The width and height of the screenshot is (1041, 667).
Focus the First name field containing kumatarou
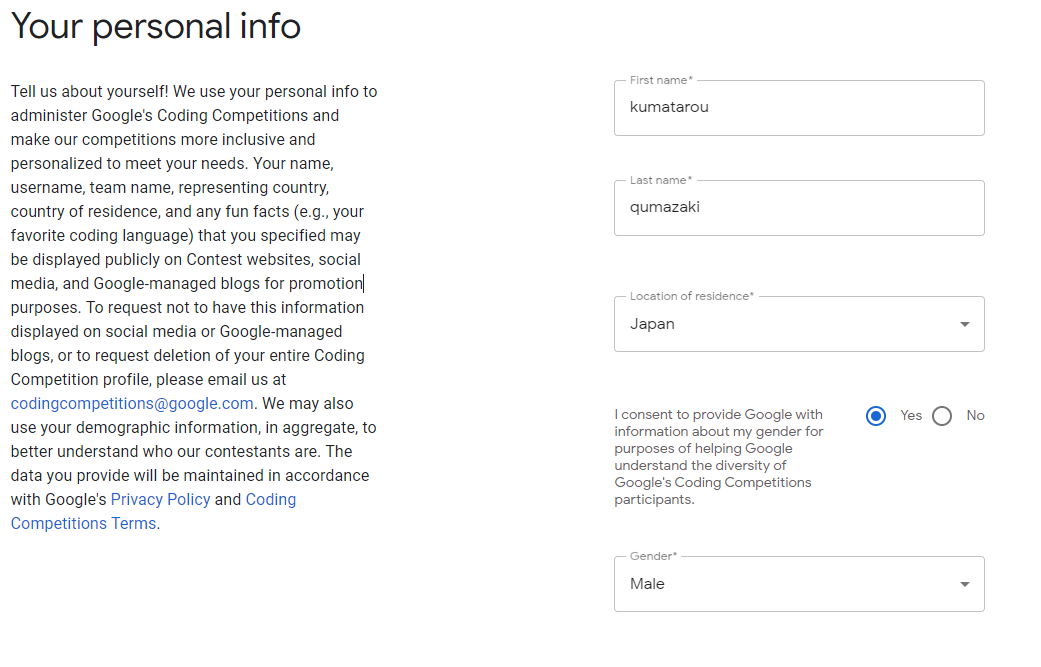(799, 108)
